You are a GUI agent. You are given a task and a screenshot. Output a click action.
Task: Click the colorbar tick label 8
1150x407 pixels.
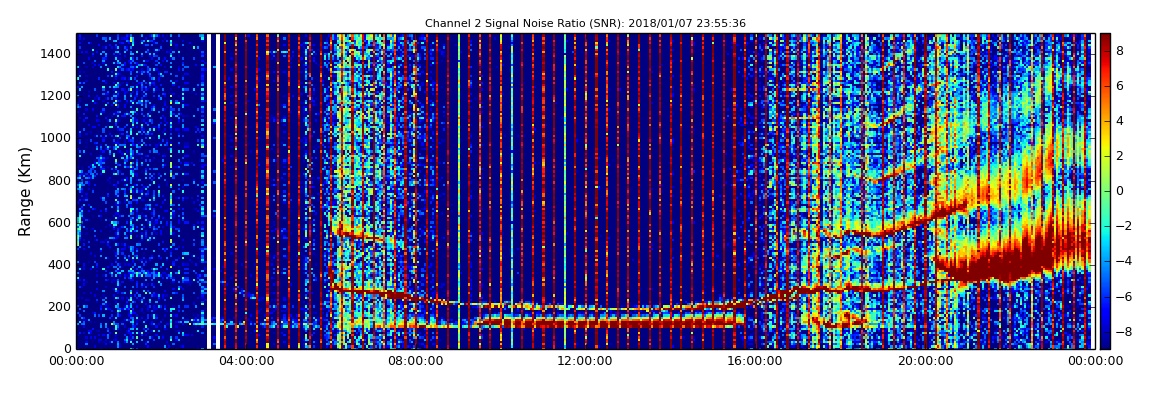point(1120,51)
